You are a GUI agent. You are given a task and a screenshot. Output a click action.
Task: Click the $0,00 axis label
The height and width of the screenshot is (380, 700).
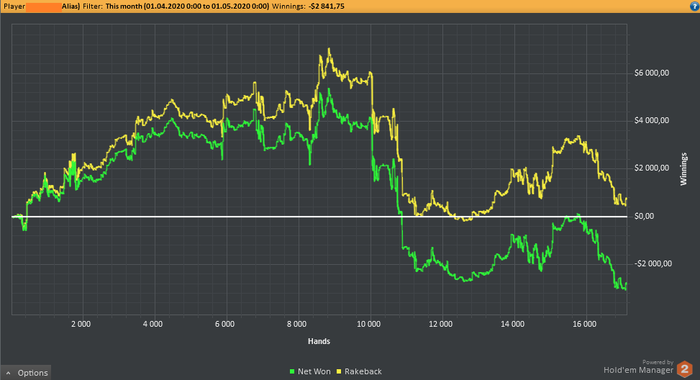click(644, 216)
